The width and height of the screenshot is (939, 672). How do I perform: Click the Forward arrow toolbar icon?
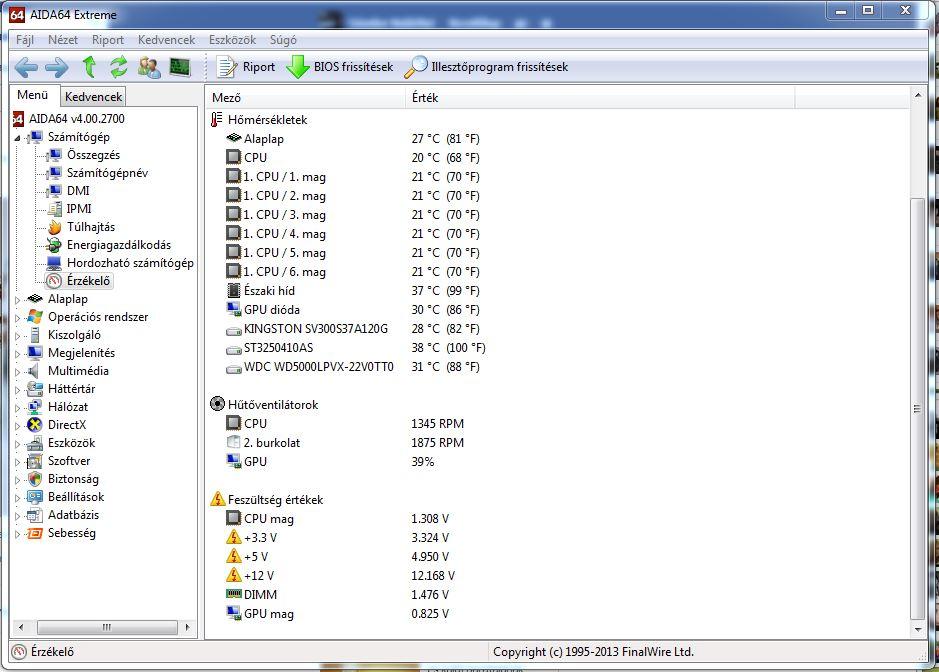(57, 67)
